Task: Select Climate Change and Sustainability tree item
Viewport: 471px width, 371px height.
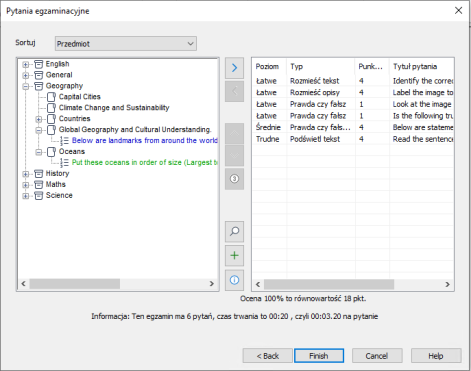Action: [114, 108]
